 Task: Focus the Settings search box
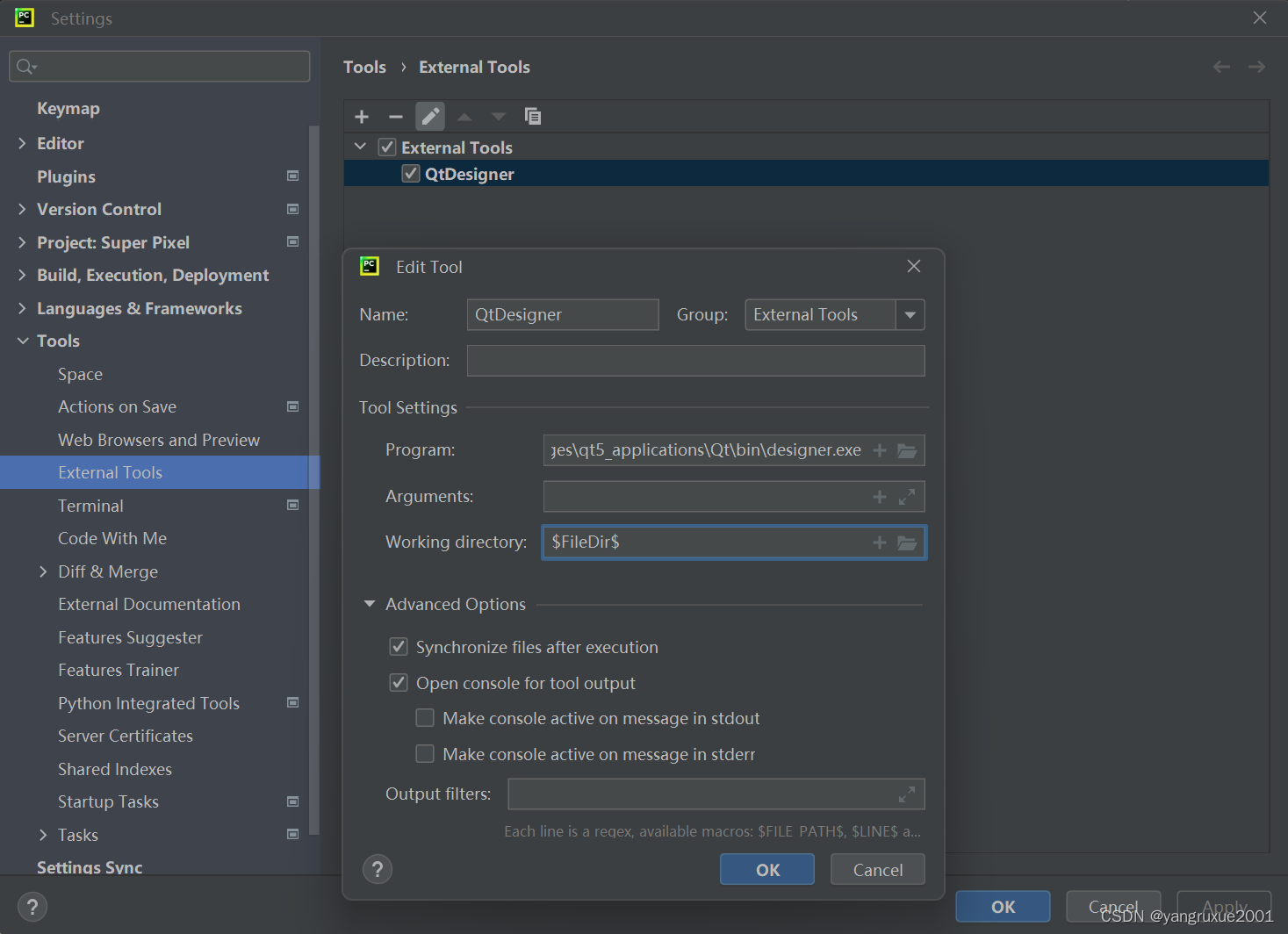pos(160,66)
